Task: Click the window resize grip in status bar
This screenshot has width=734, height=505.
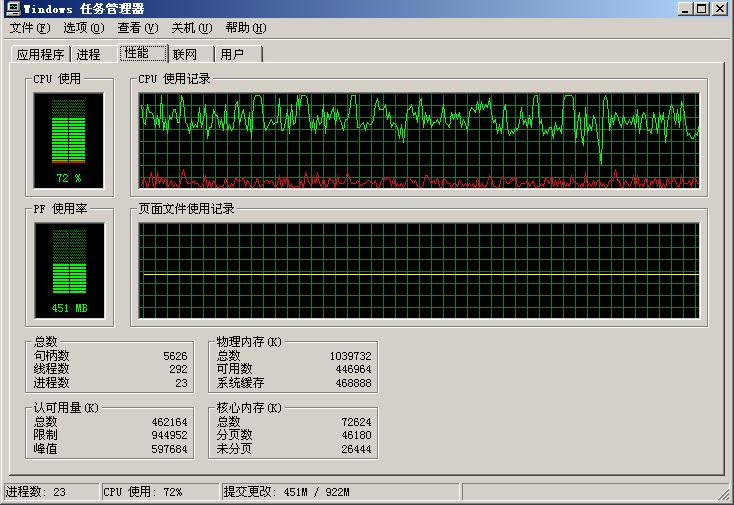Action: point(725,494)
